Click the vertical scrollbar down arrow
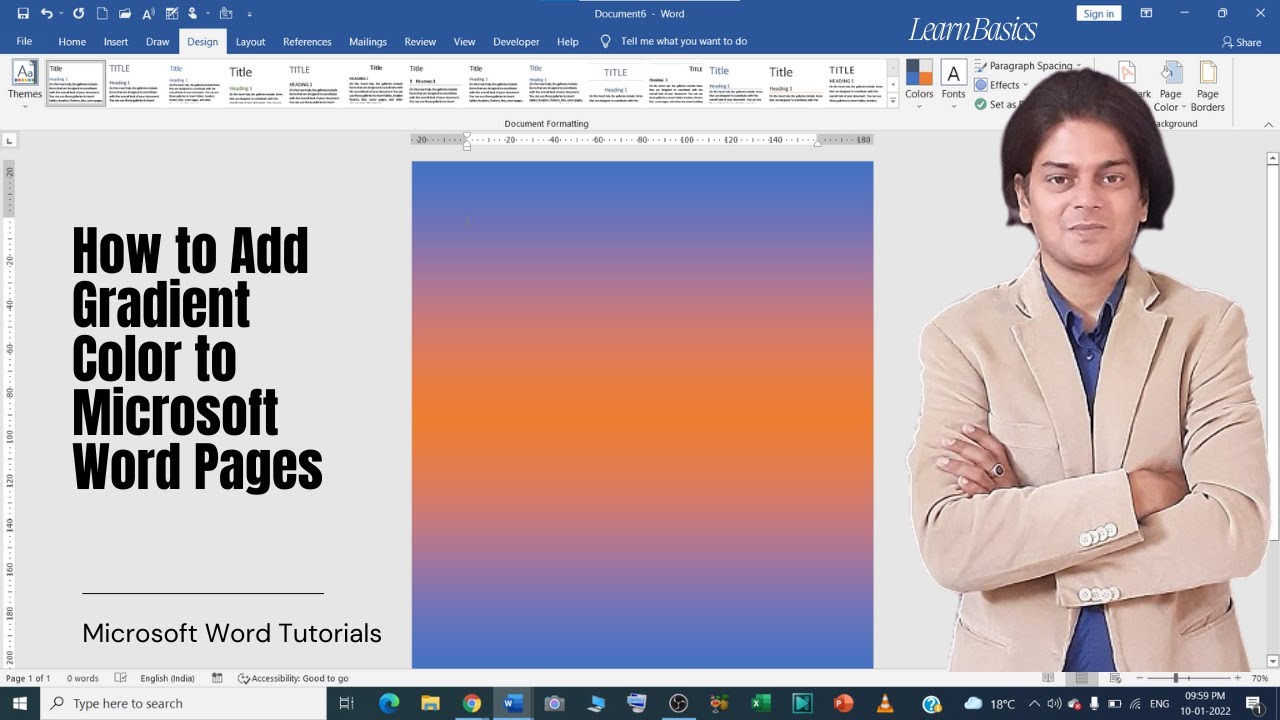1280x720 pixels. coord(1272,661)
